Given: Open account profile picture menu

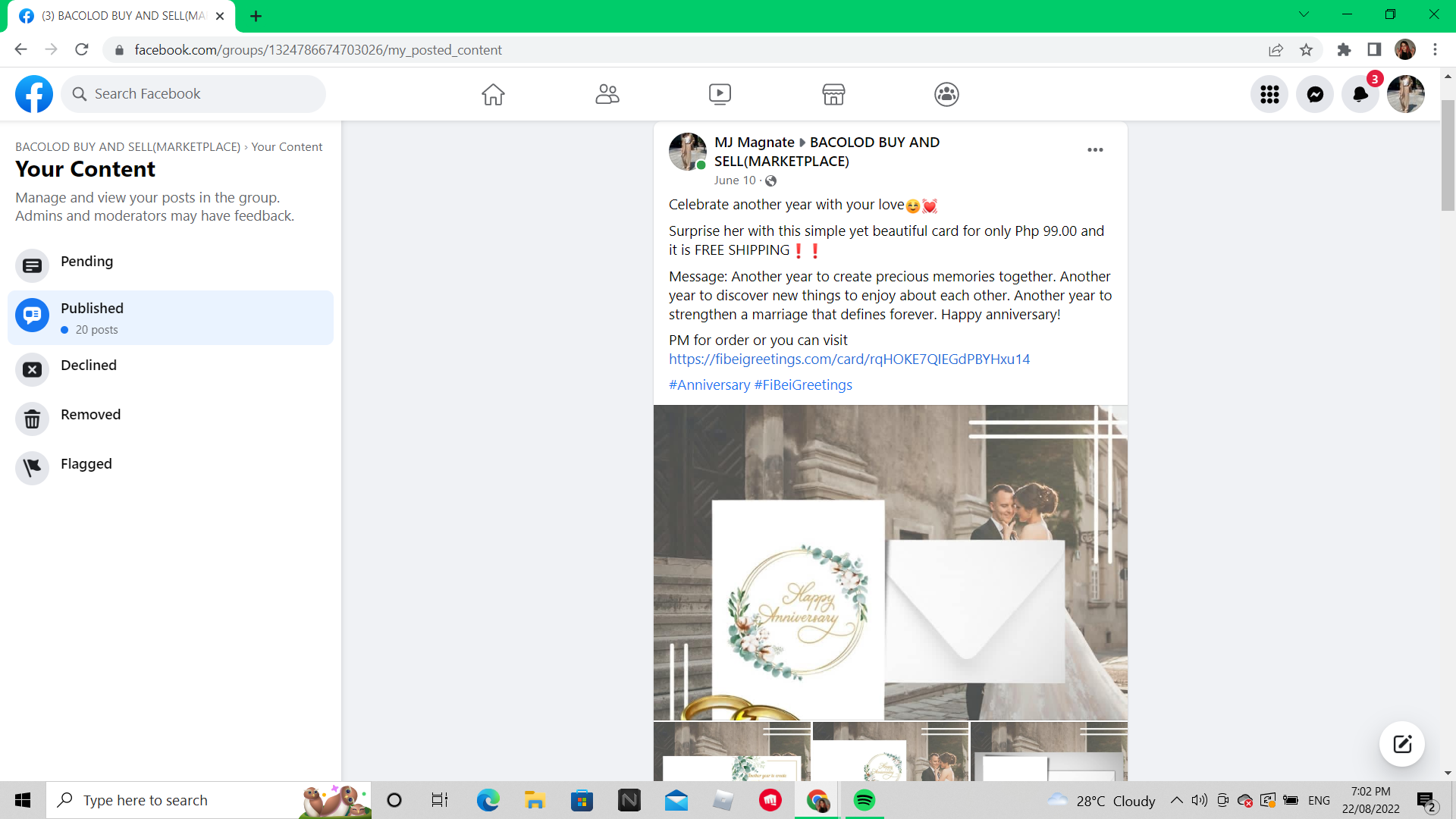Looking at the screenshot, I should click(x=1406, y=94).
